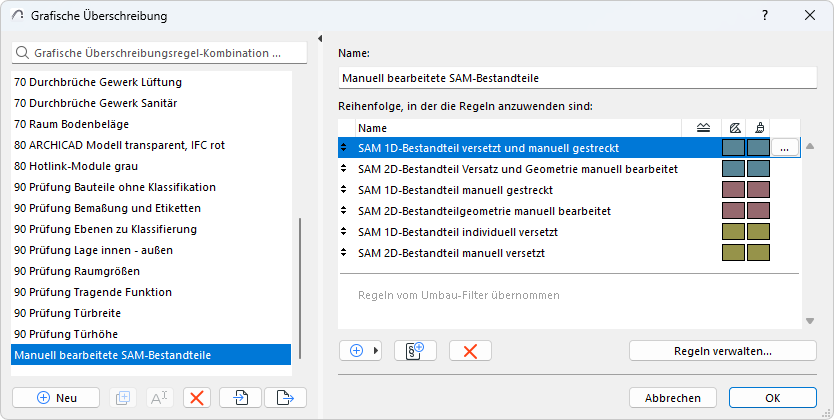834x420 pixels.
Task: Click the export rule combination icon
Action: 285,397
